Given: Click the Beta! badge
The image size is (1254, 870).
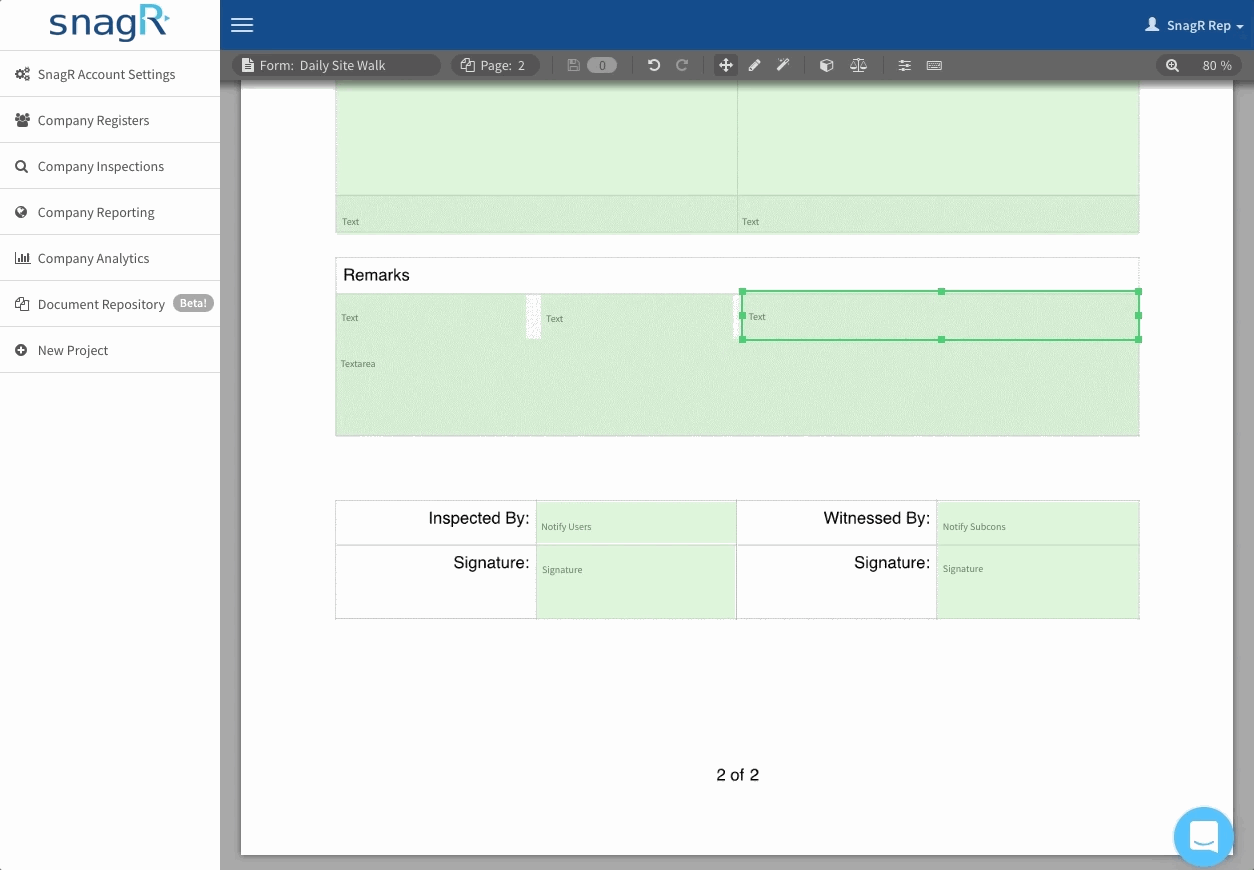Looking at the screenshot, I should pos(193,303).
